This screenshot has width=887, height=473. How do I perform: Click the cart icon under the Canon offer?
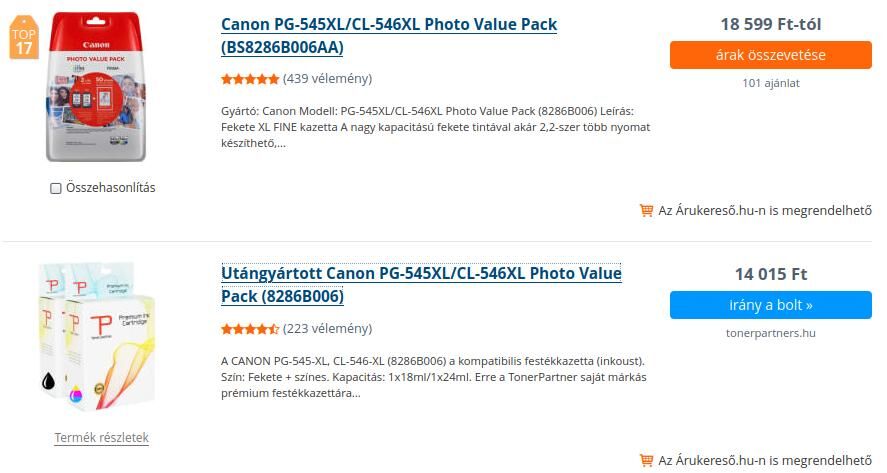coord(646,210)
